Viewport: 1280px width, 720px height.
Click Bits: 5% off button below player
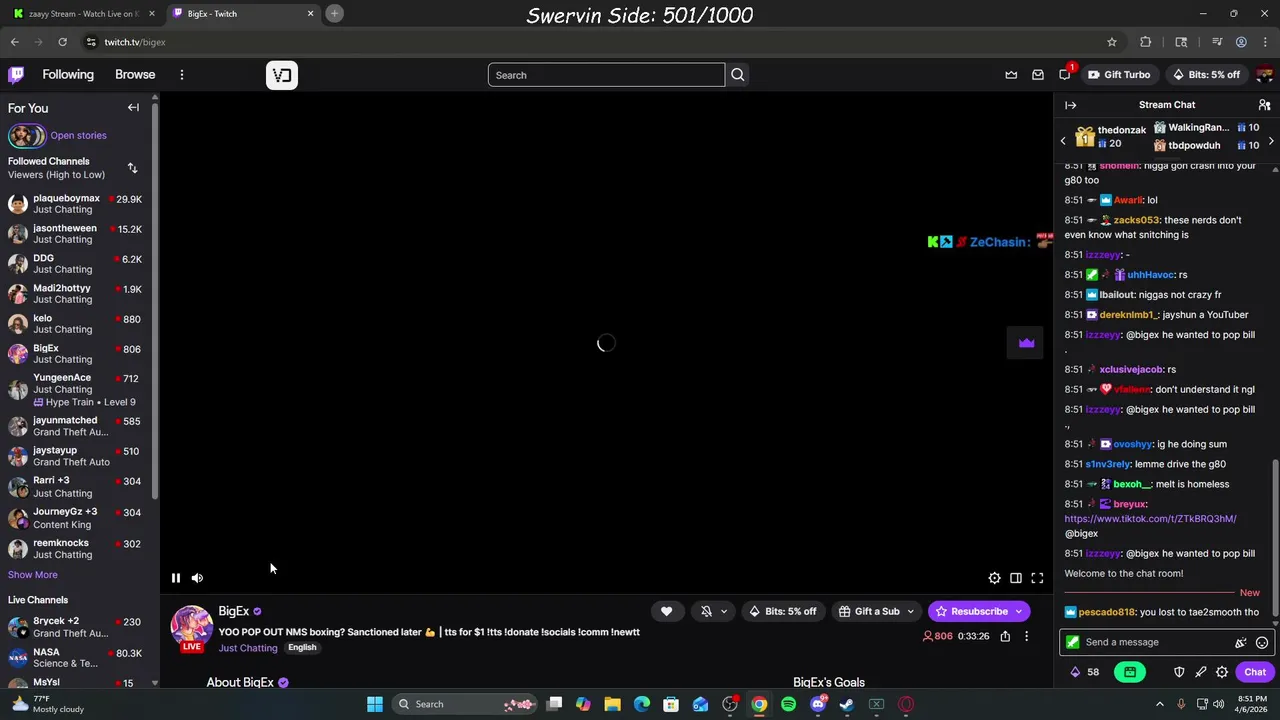coord(781,611)
